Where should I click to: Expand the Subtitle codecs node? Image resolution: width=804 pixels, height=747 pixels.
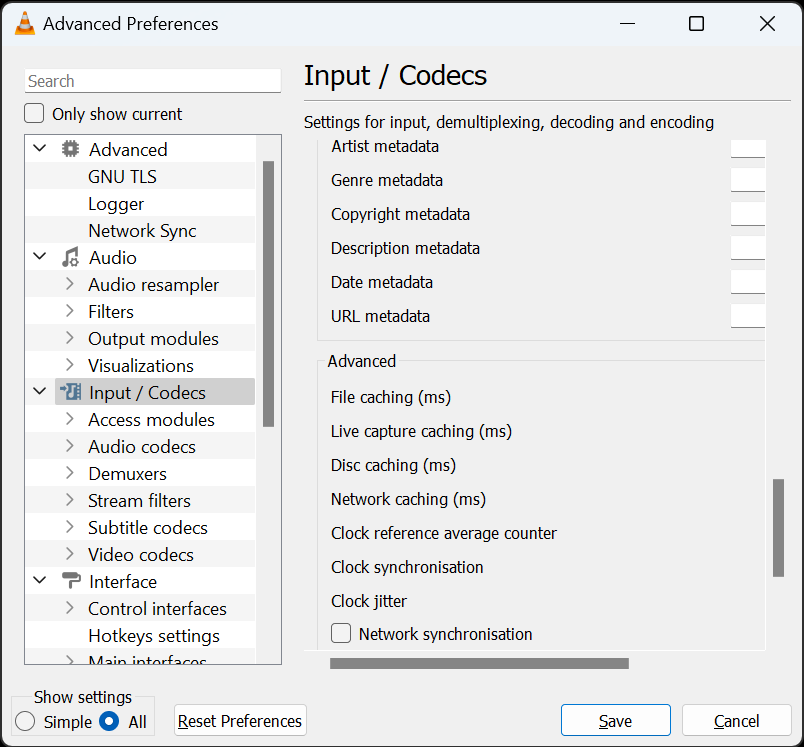pyautogui.click(x=70, y=527)
